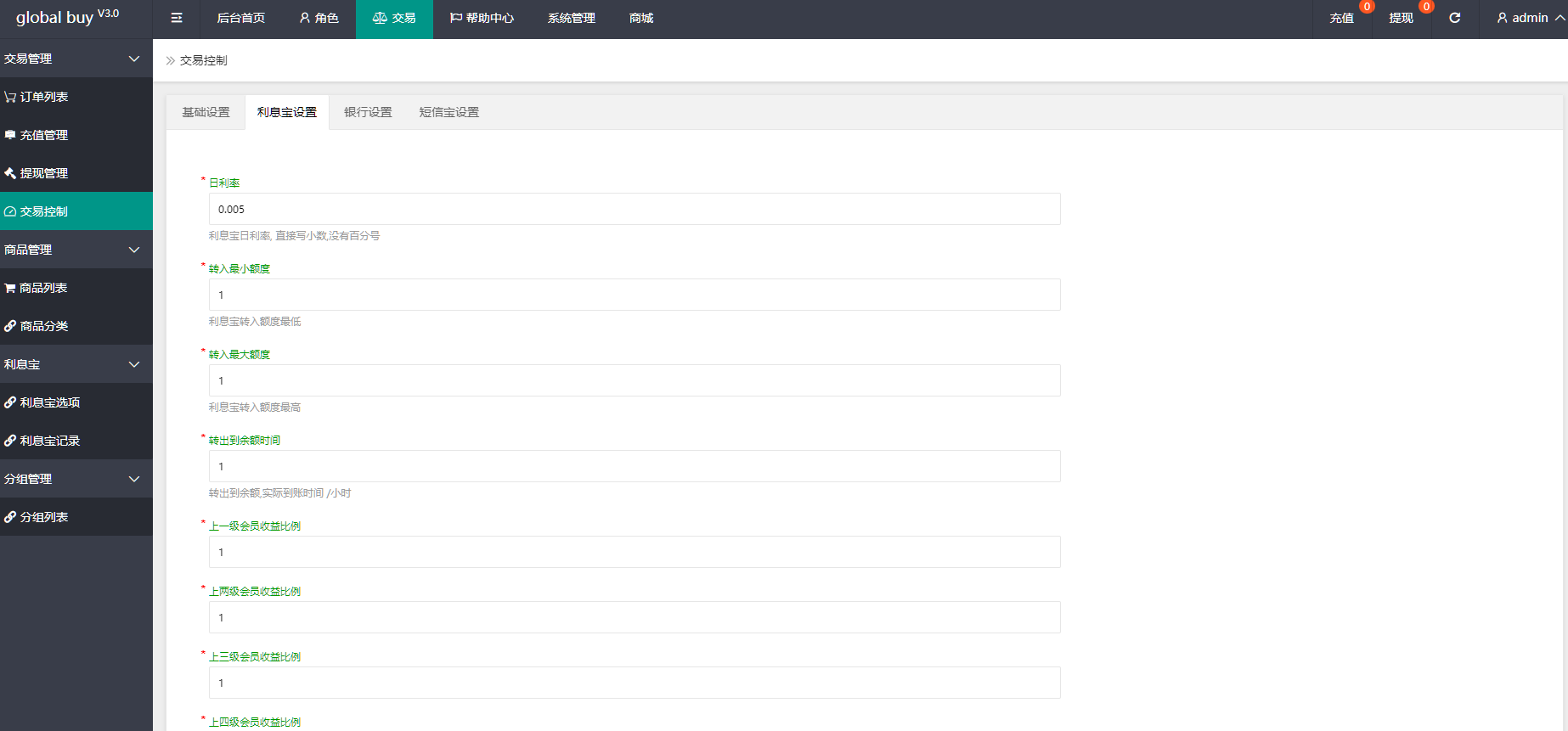Open 帮助中心 in top navigation
This screenshot has width=1568, height=731.
click(x=482, y=18)
